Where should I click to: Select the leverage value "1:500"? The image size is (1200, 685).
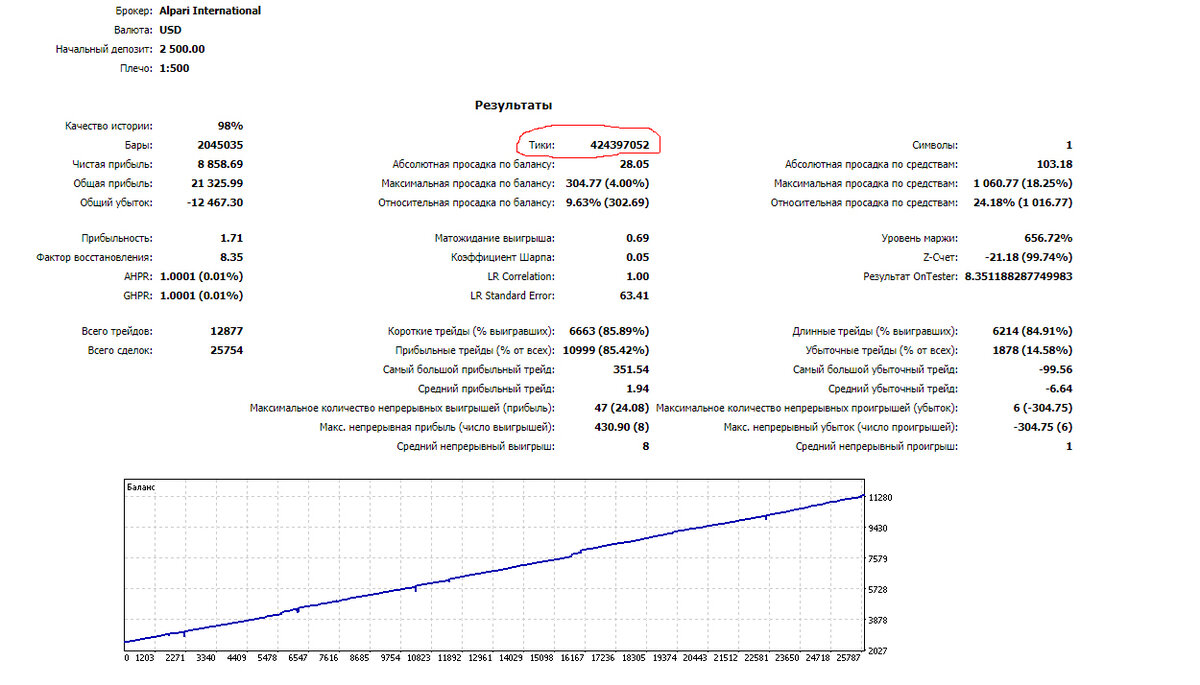(x=174, y=68)
